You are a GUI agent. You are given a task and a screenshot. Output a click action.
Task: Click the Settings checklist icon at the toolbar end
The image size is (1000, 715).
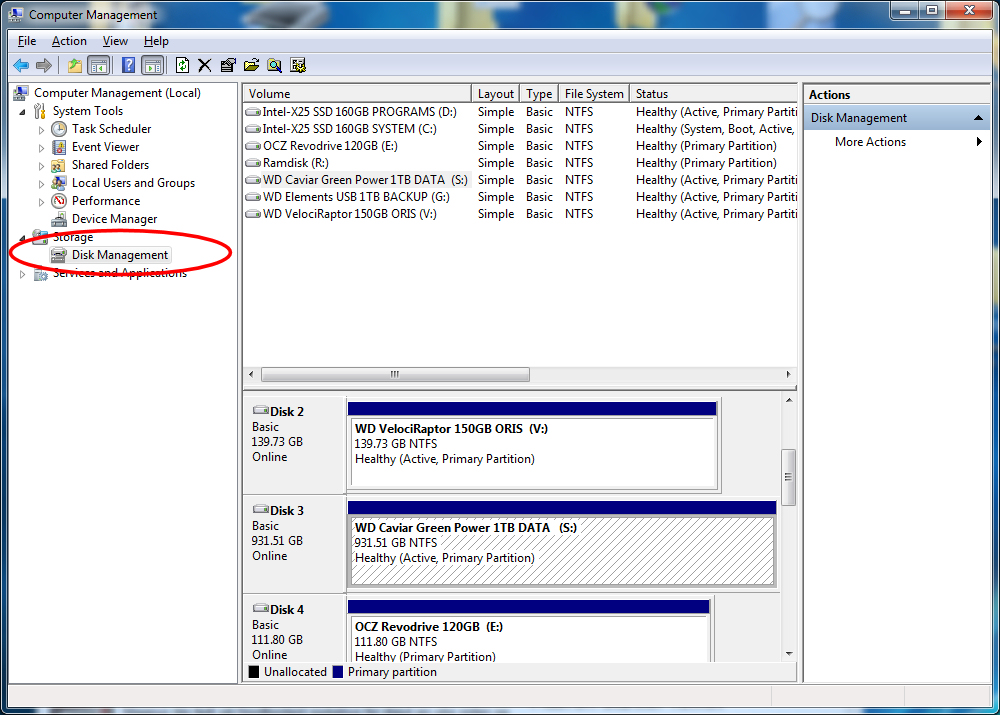pyautogui.click(x=298, y=65)
